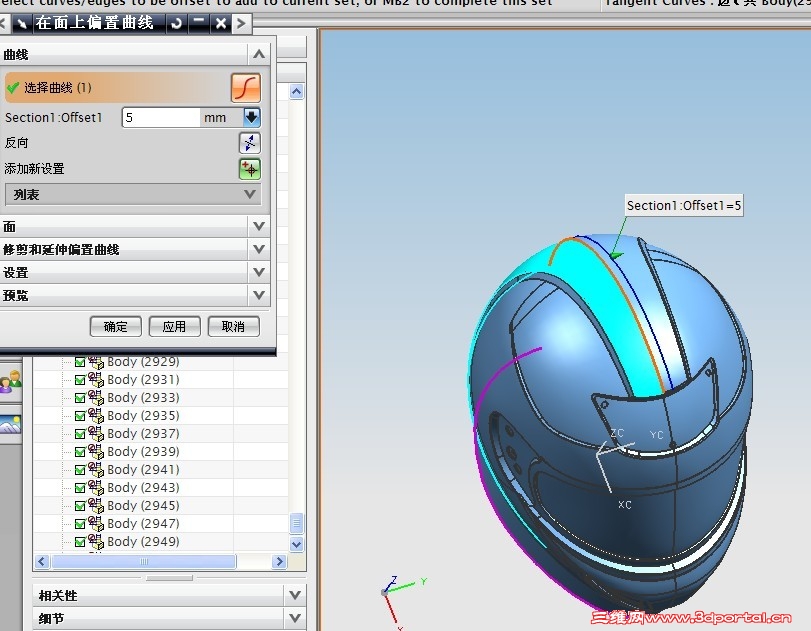This screenshot has width=811, height=631.
Task: Expand the 面 section
Action: [x=259, y=226]
